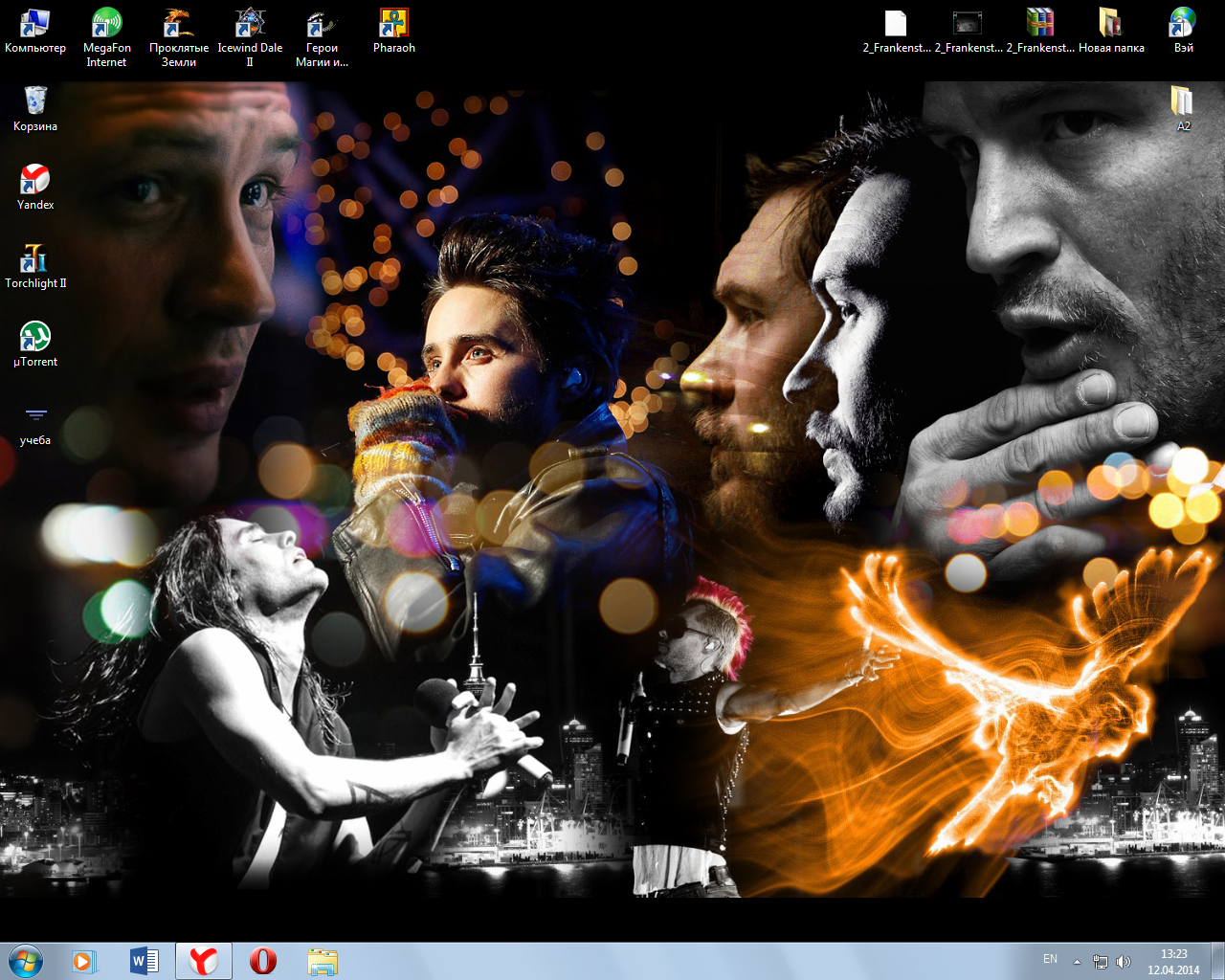Open Microsoft Word from the taskbar

pyautogui.click(x=144, y=961)
